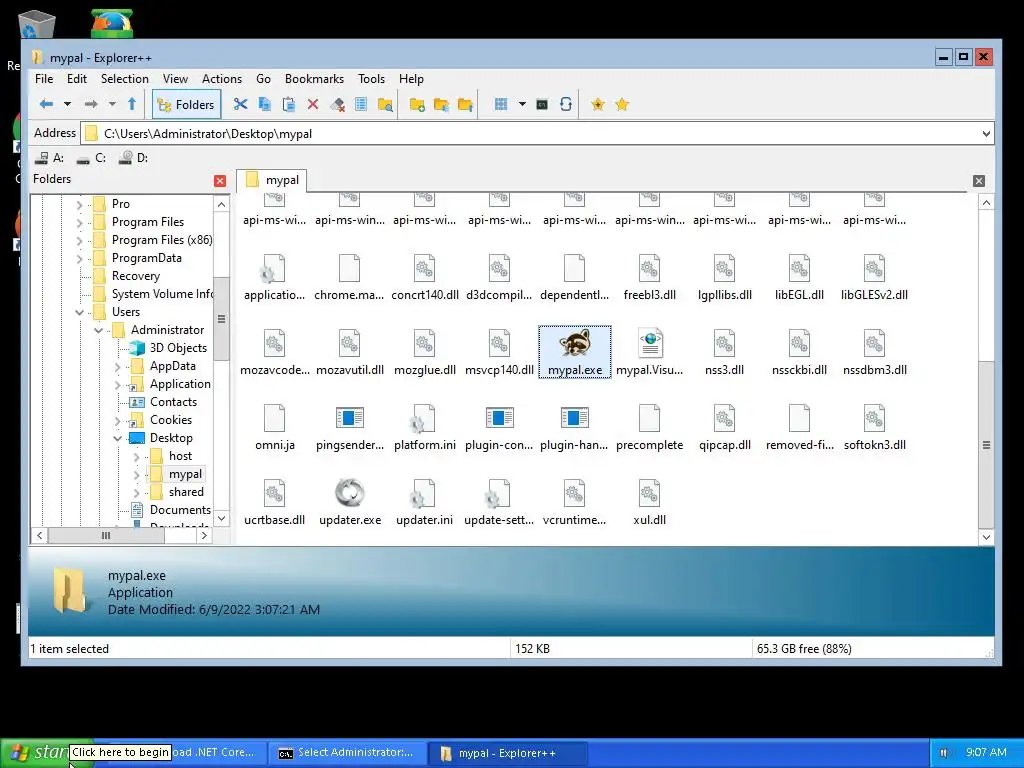Switch to drive D:
Image resolution: width=1024 pixels, height=768 pixels.
[133, 158]
